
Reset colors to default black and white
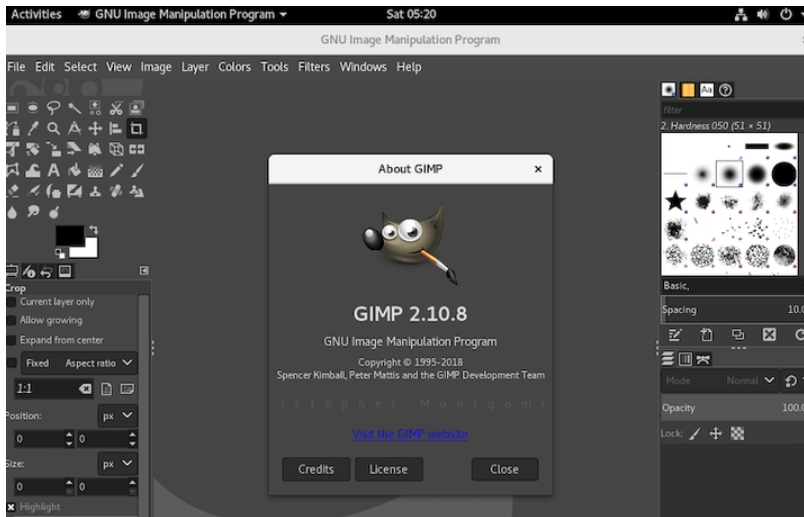tap(60, 253)
